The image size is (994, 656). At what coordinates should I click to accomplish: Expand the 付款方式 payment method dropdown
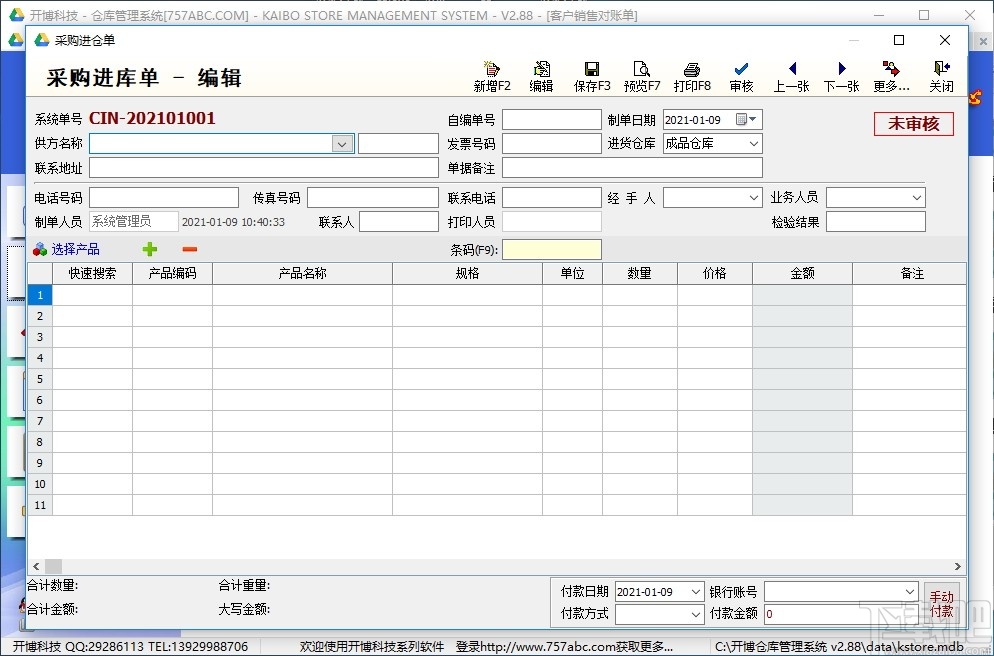tap(695, 614)
